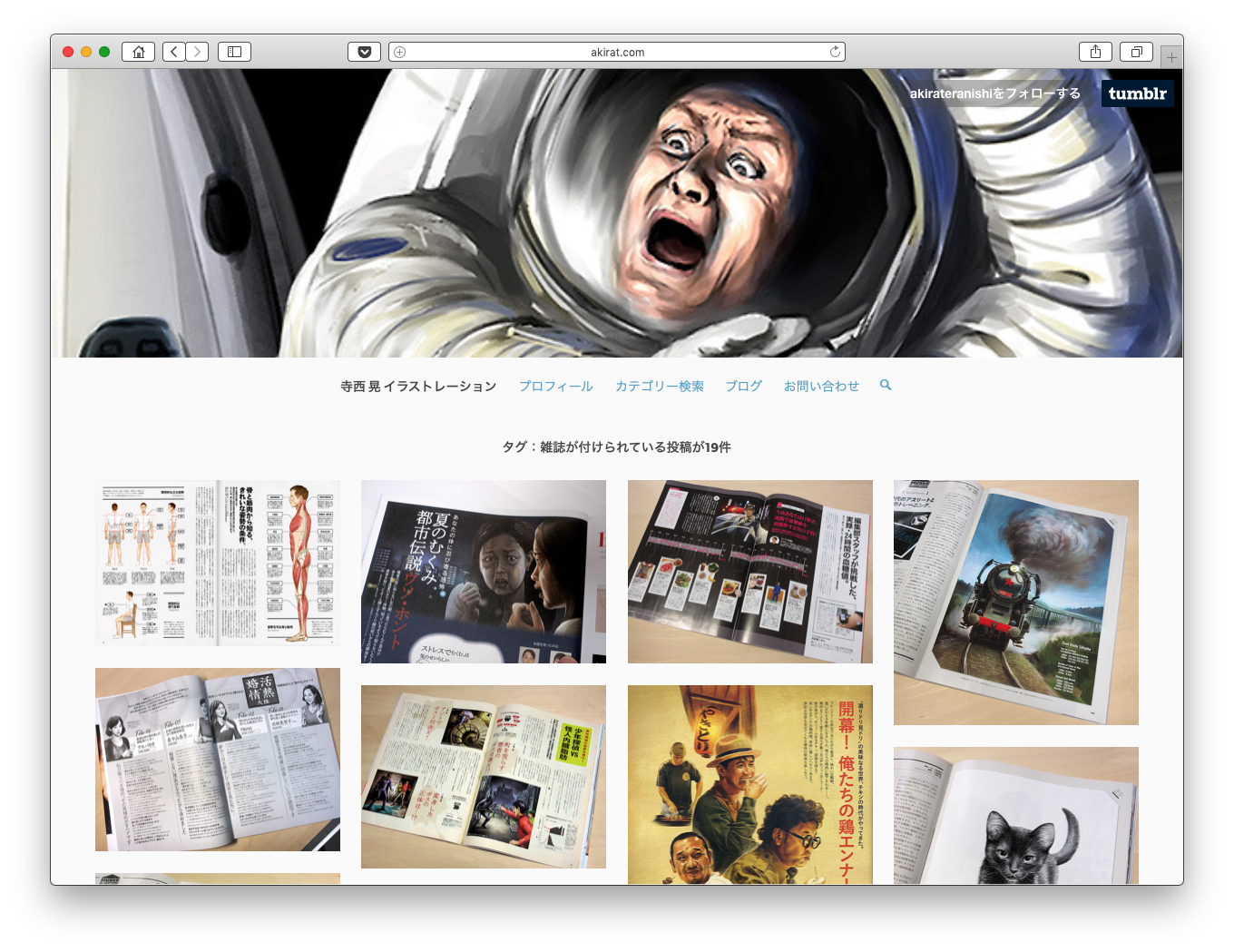Go forward to the next page
This screenshot has height=952, width=1234.
pyautogui.click(x=197, y=52)
